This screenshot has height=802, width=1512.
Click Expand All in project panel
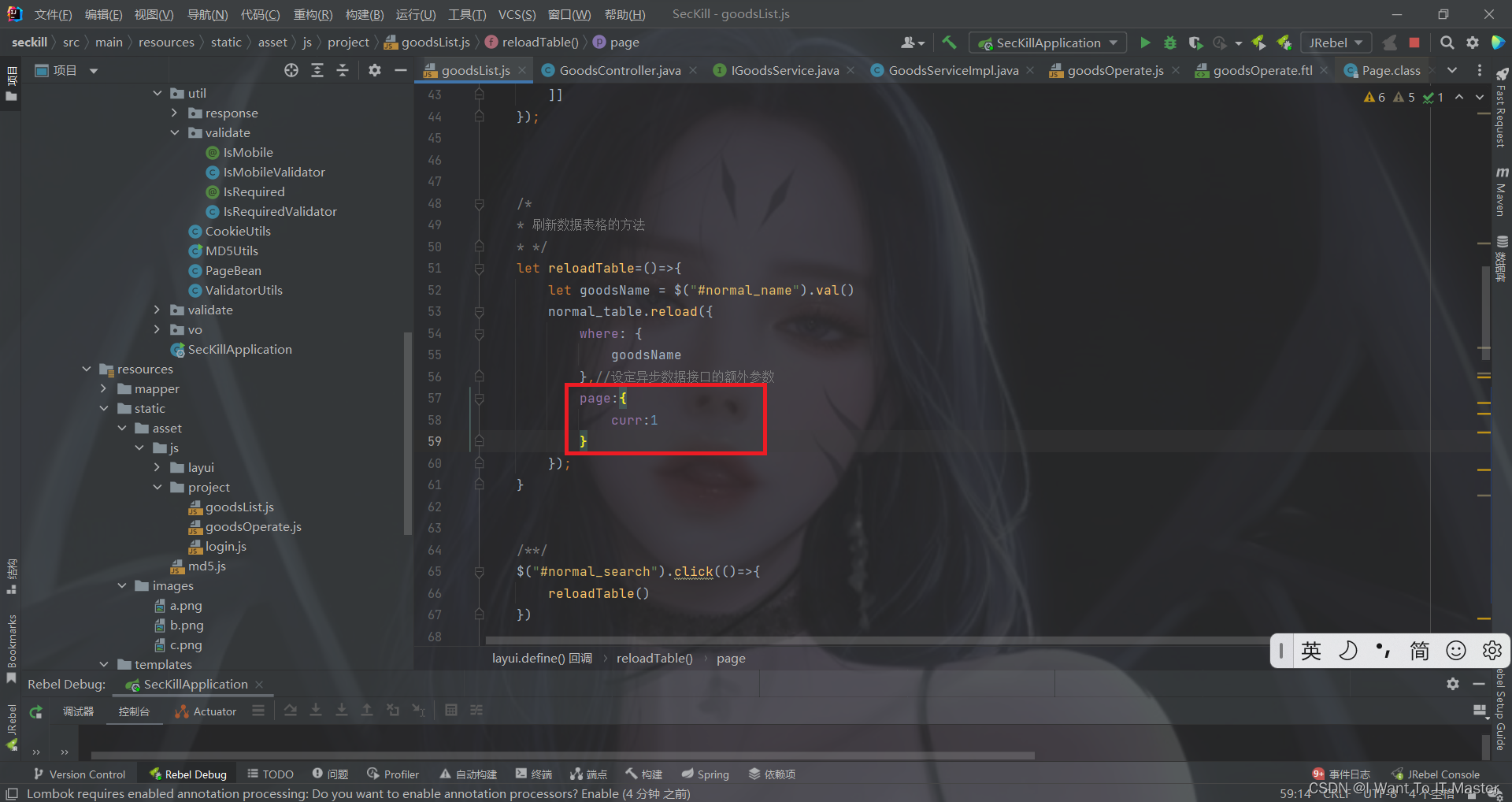point(317,70)
